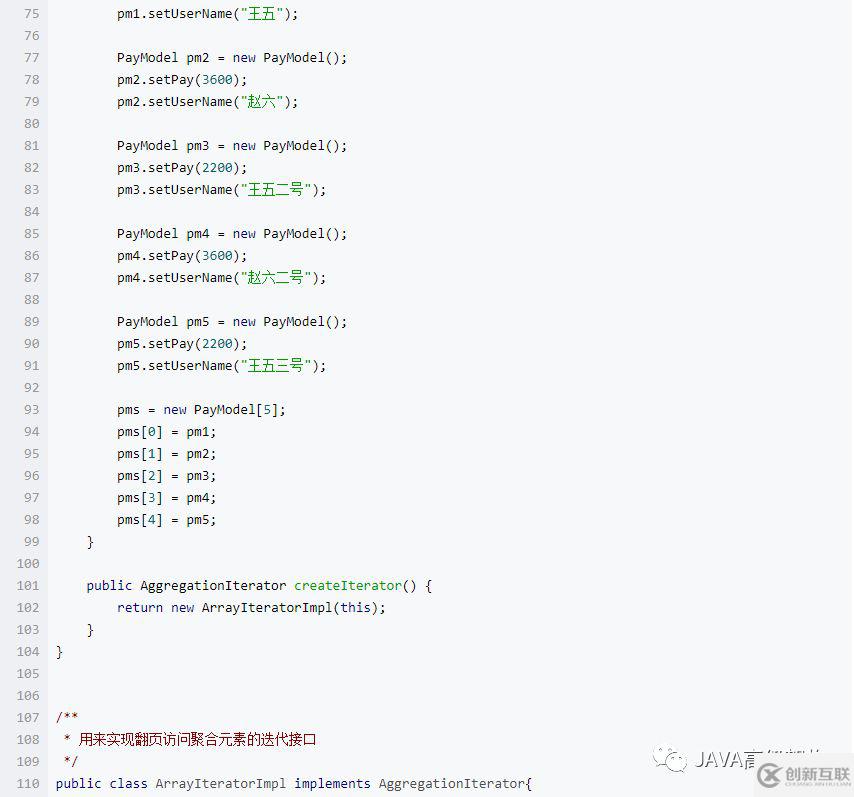The height and width of the screenshot is (797, 854).
Task: Click pms[0] = pm1; assignment
Action: point(166,432)
